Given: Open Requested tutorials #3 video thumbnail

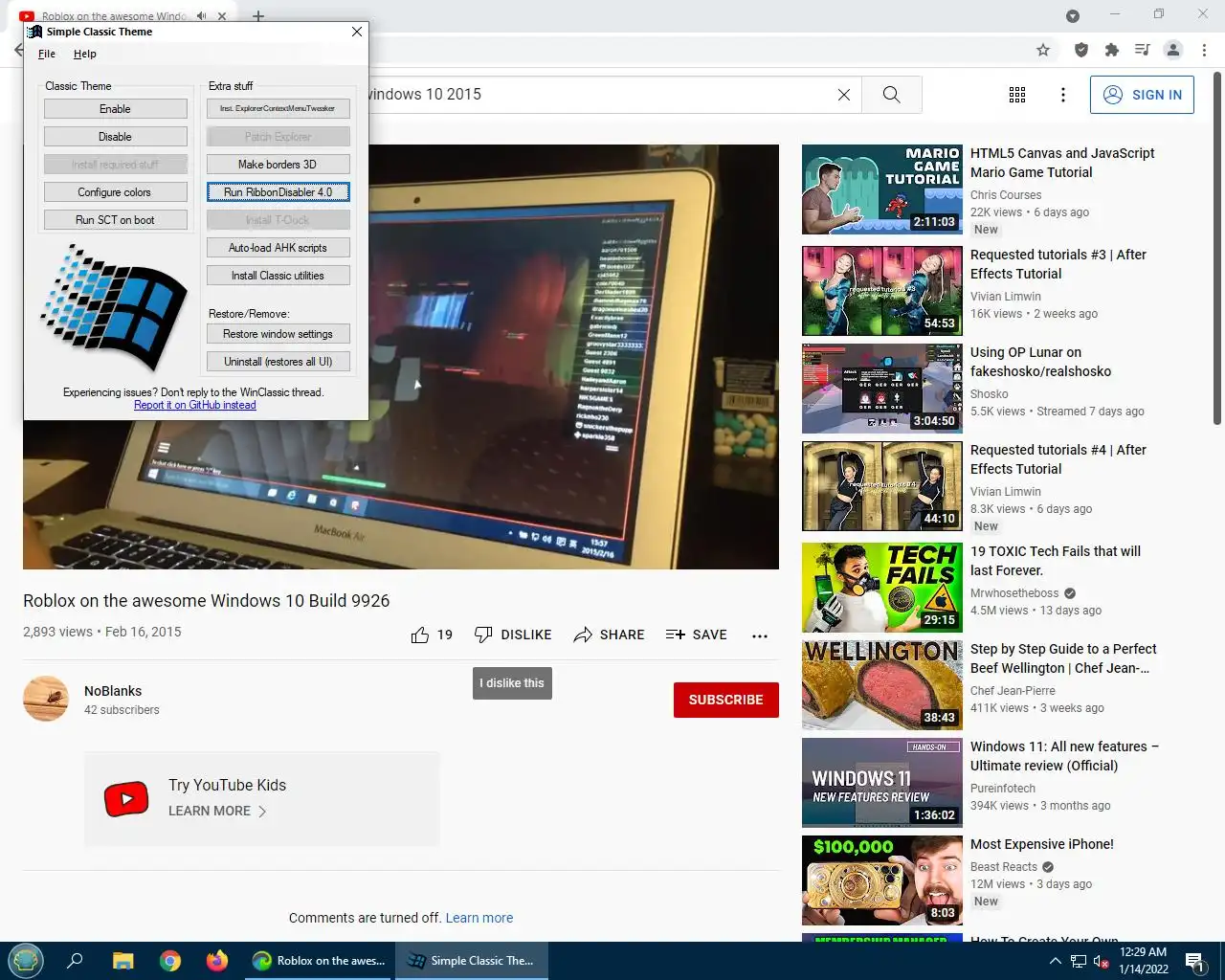Looking at the screenshot, I should pyautogui.click(x=882, y=291).
